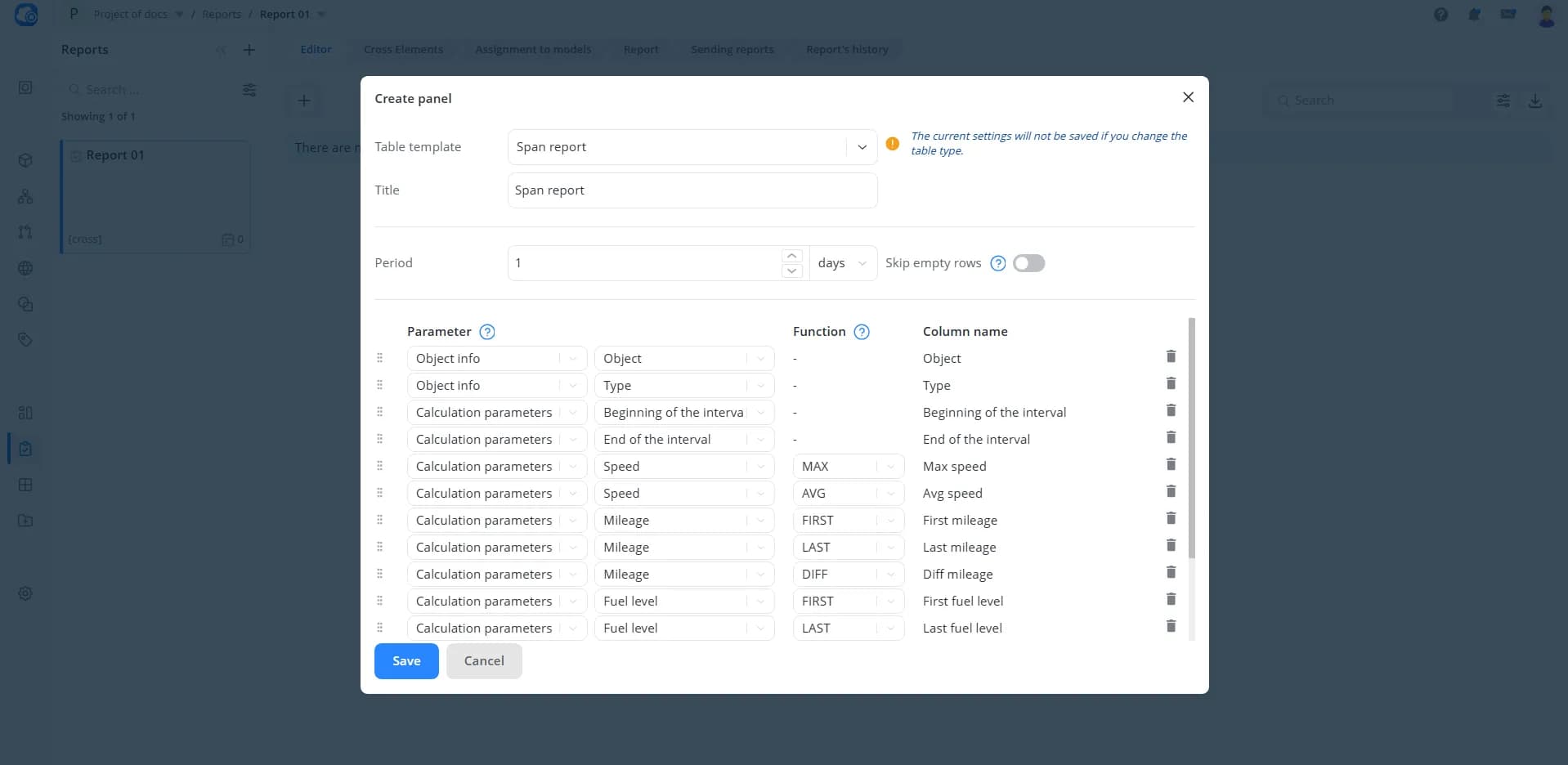Switch to the Cross Elements tab
Image resolution: width=1568 pixels, height=765 pixels.
403,49
